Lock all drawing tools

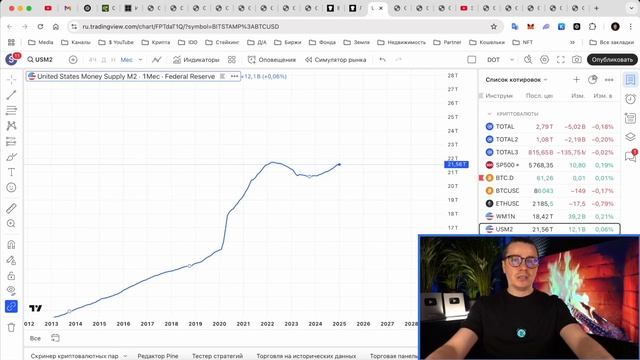click(x=11, y=276)
